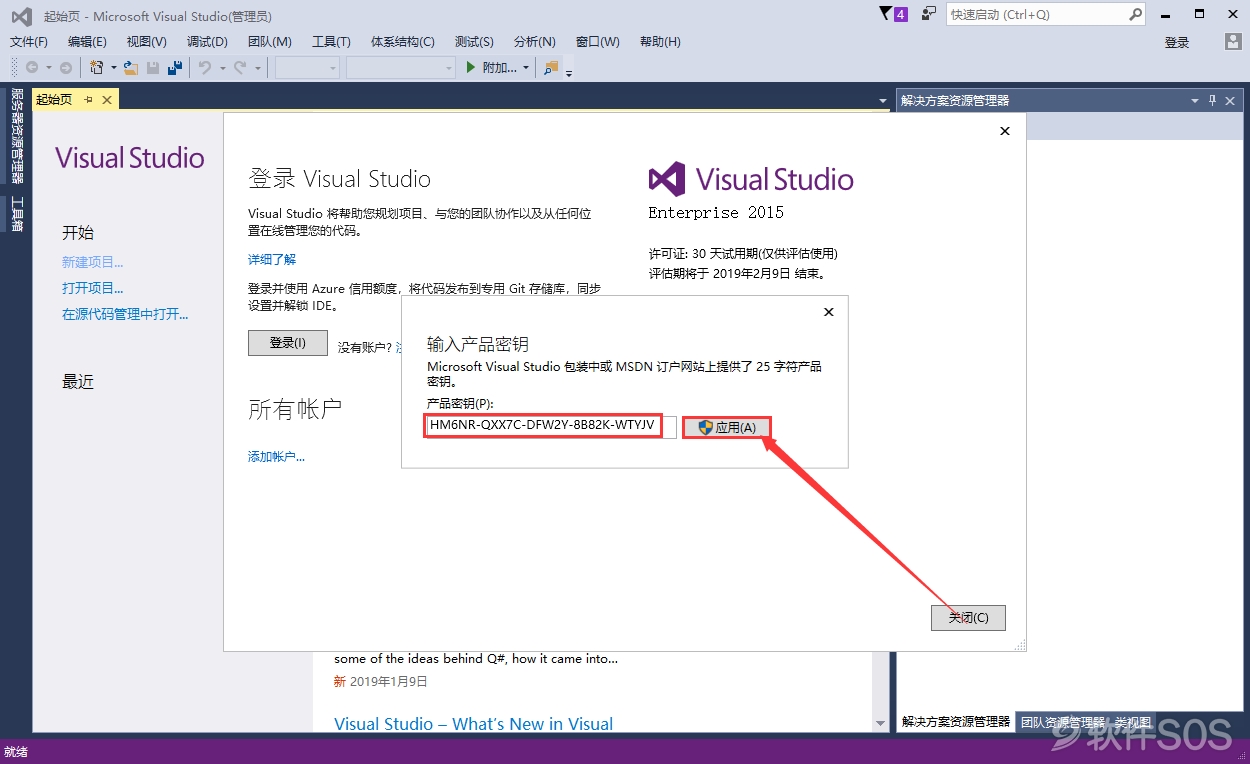The height and width of the screenshot is (764, 1250).
Task: Click the 登录(I) sign-in button
Action: click(288, 343)
